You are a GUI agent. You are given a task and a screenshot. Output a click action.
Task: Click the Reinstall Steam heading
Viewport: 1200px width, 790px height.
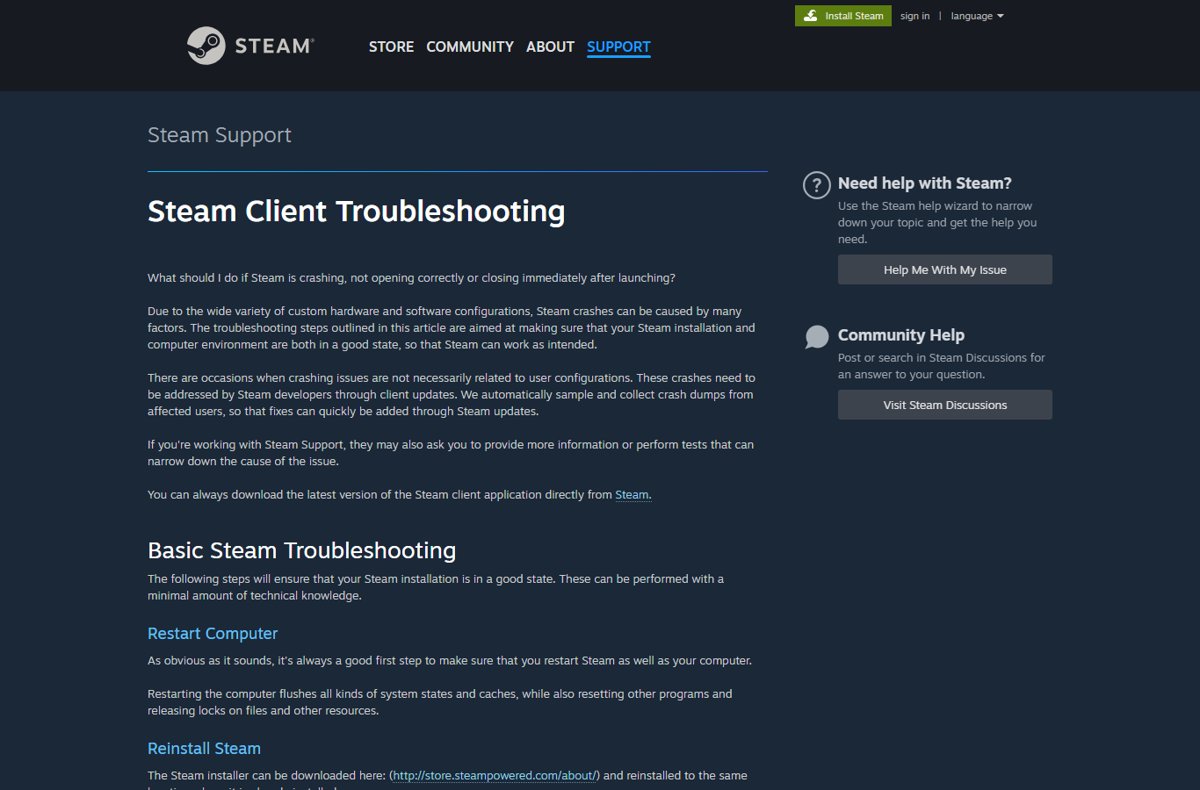click(x=204, y=749)
